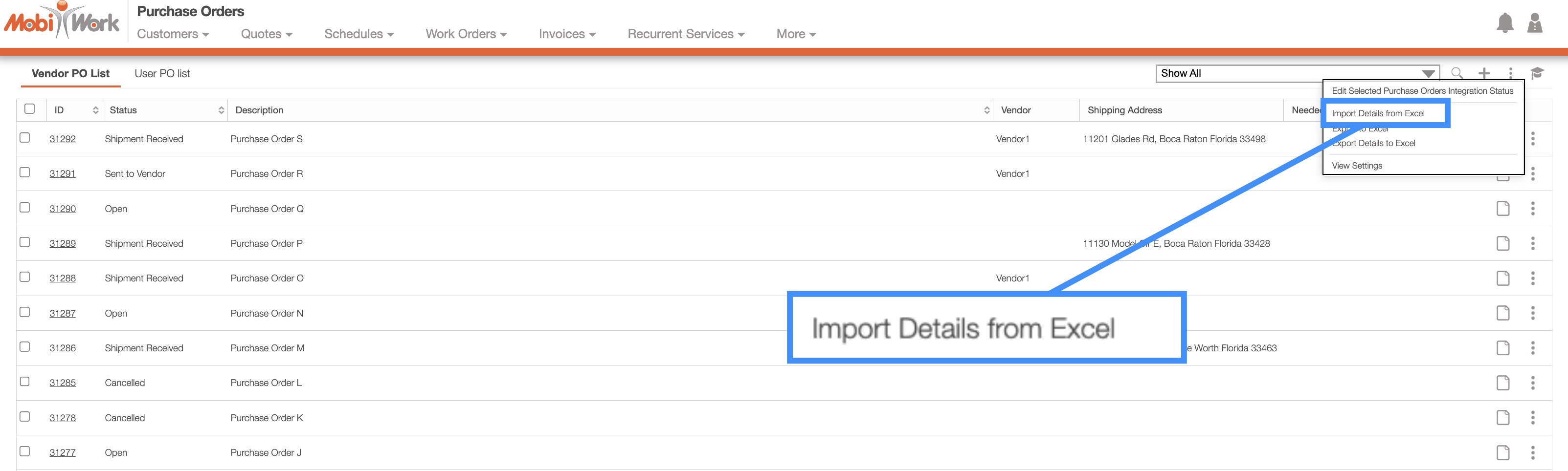Click the plus icon to add purchase order
Image resolution: width=1568 pixels, height=471 pixels.
click(x=1484, y=74)
